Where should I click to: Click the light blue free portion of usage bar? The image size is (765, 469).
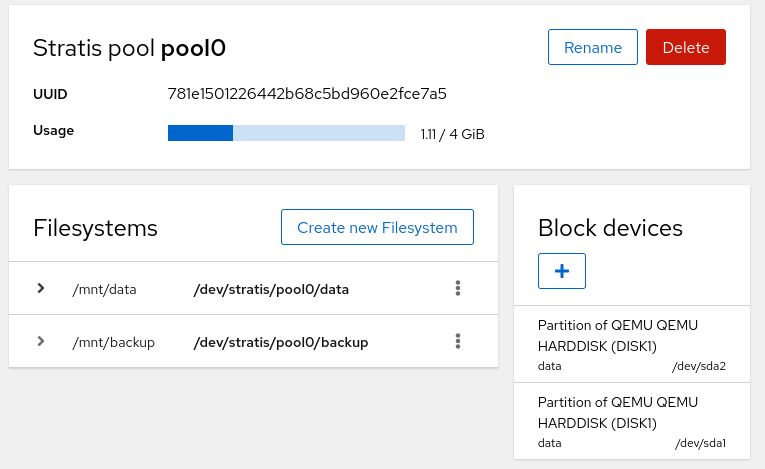[x=318, y=133]
